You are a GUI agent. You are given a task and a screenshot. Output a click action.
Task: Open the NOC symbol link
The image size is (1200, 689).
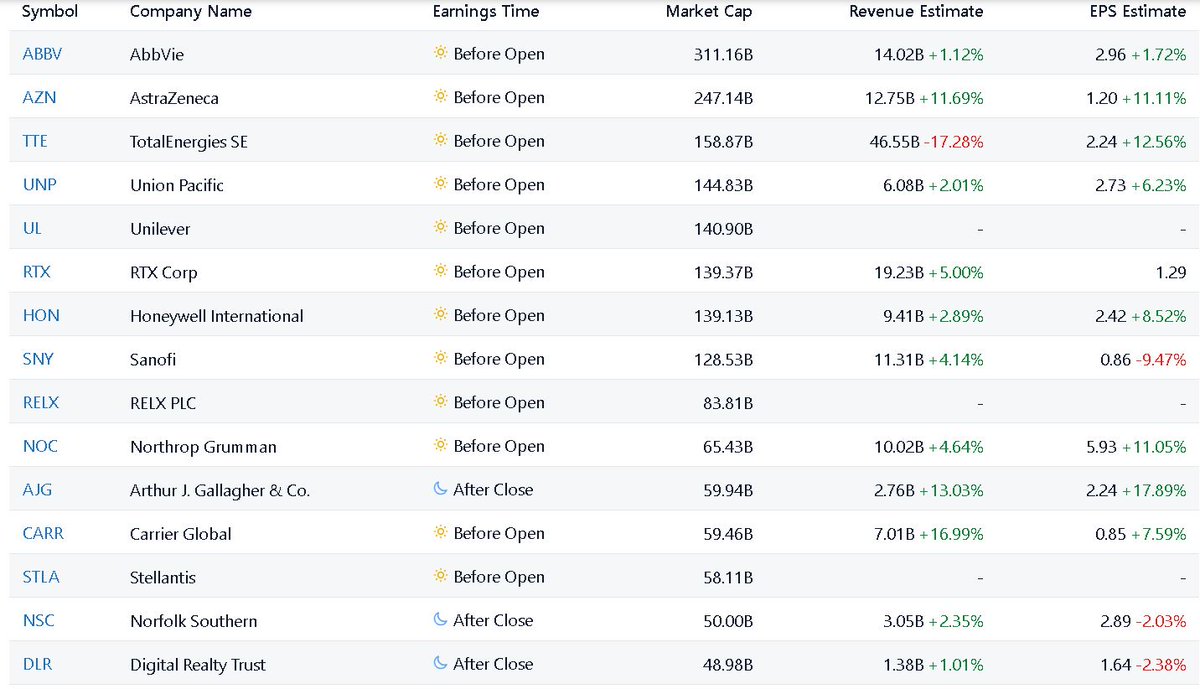[40, 446]
